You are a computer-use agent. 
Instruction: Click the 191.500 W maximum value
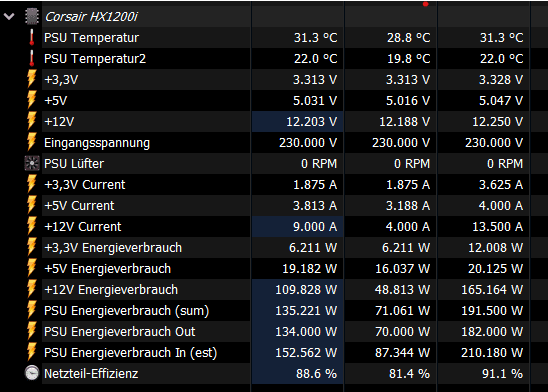click(x=492, y=311)
